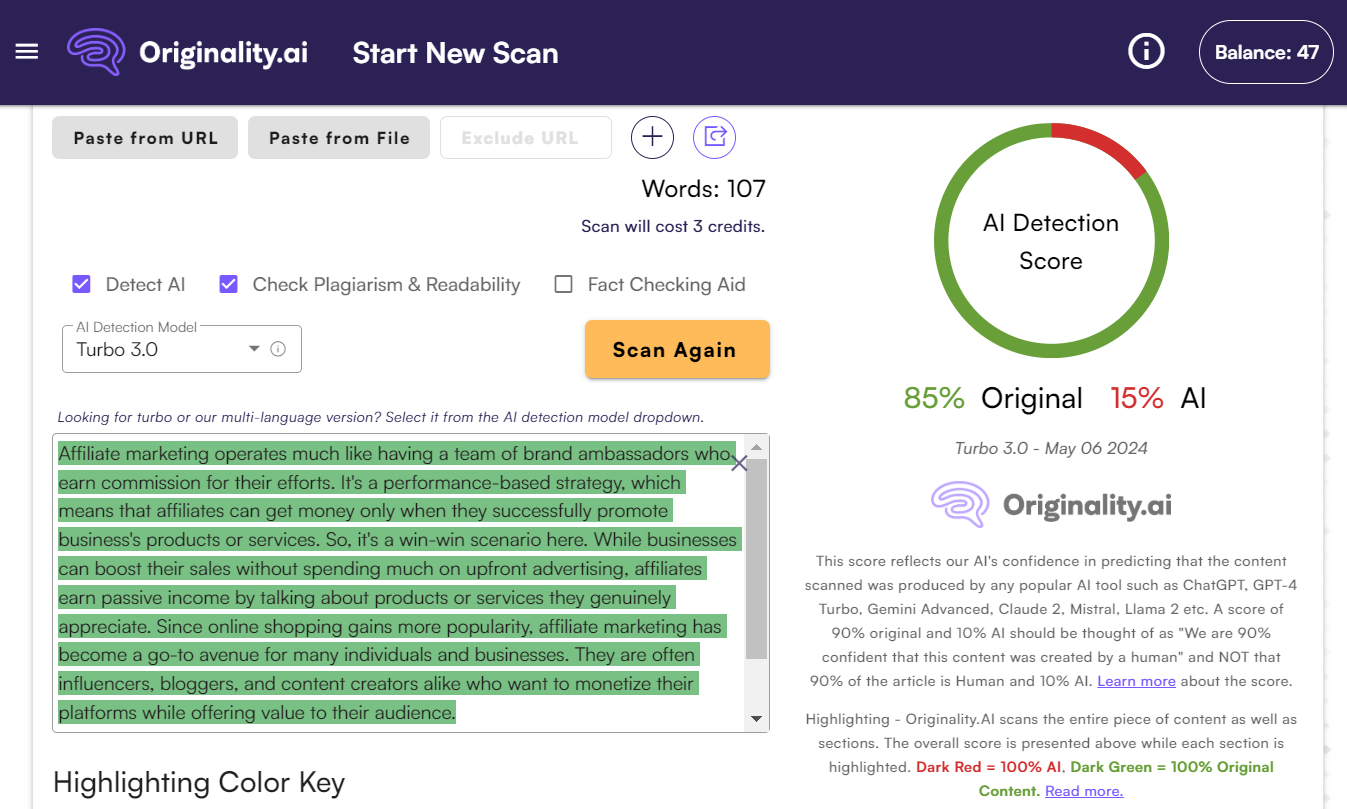
Task: Clear text with the X icon
Action: 739,463
